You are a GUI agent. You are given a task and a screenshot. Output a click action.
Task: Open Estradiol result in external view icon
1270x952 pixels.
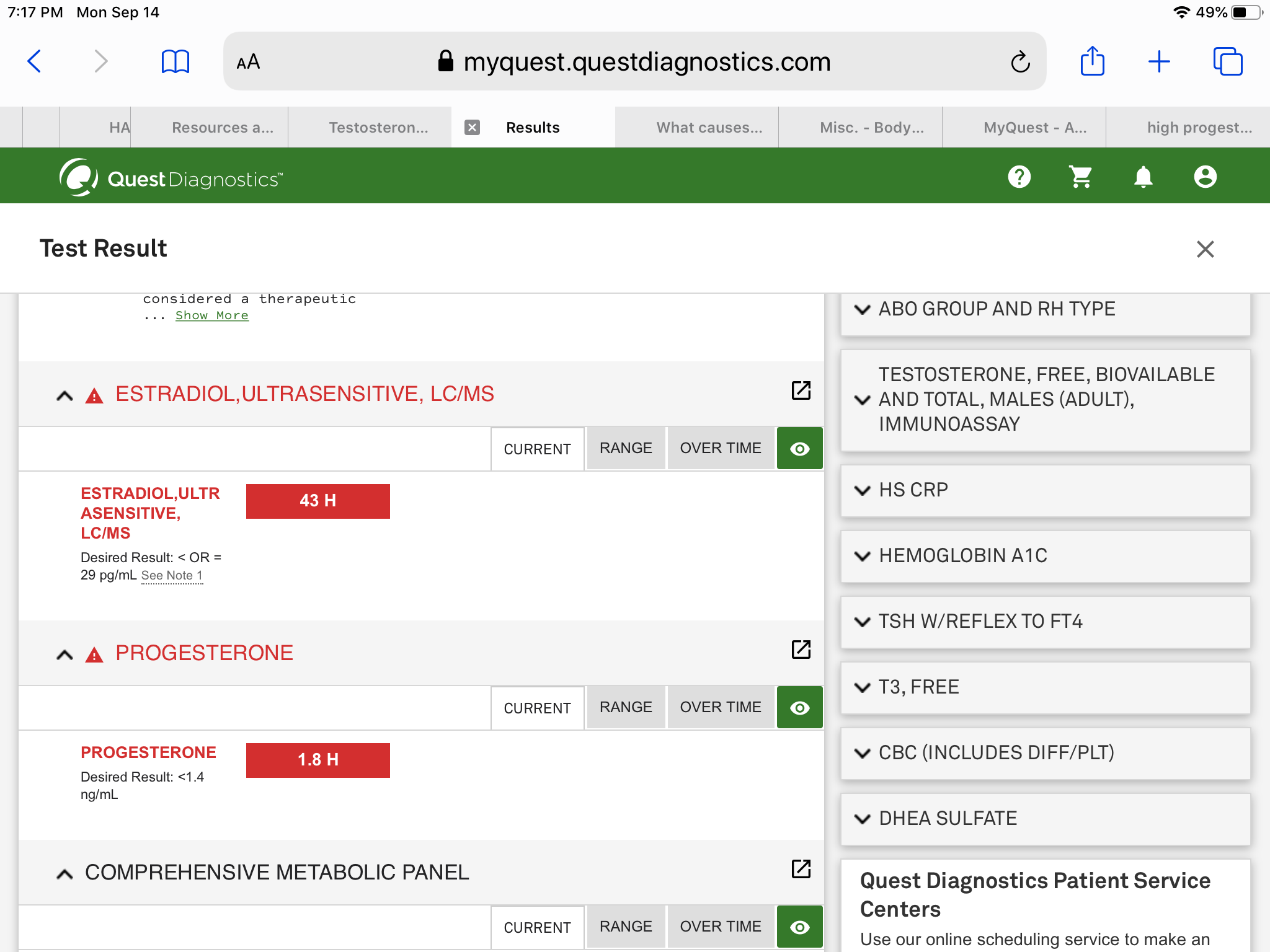(x=801, y=390)
